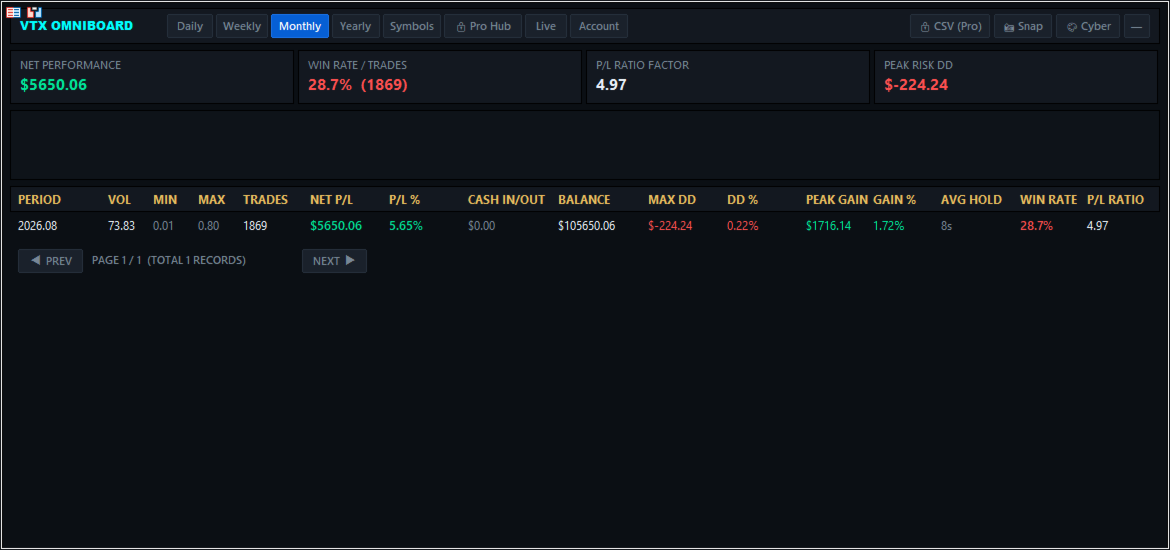Go to previous page with PREV arrow
1170x550 pixels.
tap(50, 260)
